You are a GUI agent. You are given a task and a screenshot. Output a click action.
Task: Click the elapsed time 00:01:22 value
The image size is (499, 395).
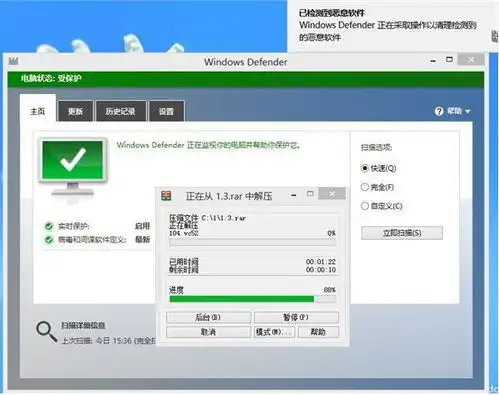321,262
